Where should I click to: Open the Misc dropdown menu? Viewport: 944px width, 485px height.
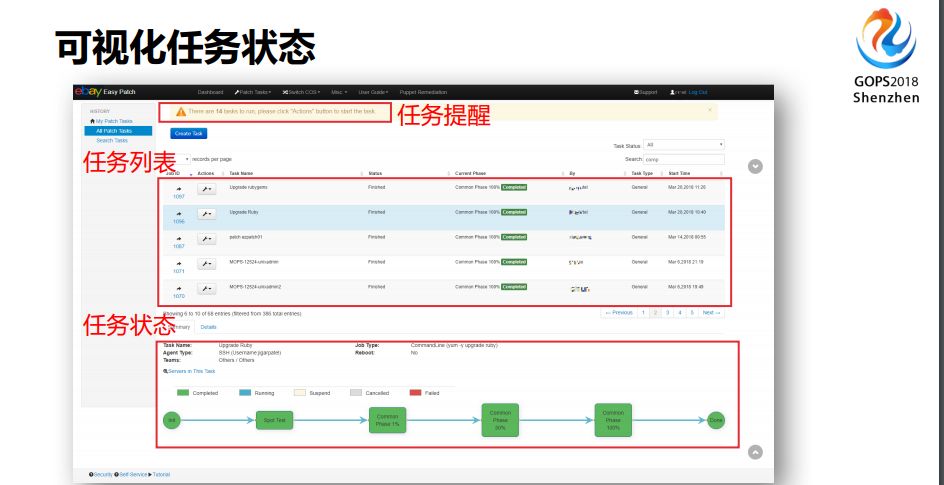click(339, 92)
